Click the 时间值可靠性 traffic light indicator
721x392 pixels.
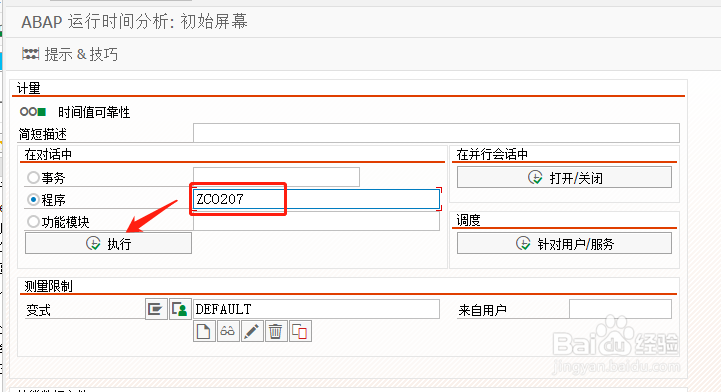pos(33,112)
